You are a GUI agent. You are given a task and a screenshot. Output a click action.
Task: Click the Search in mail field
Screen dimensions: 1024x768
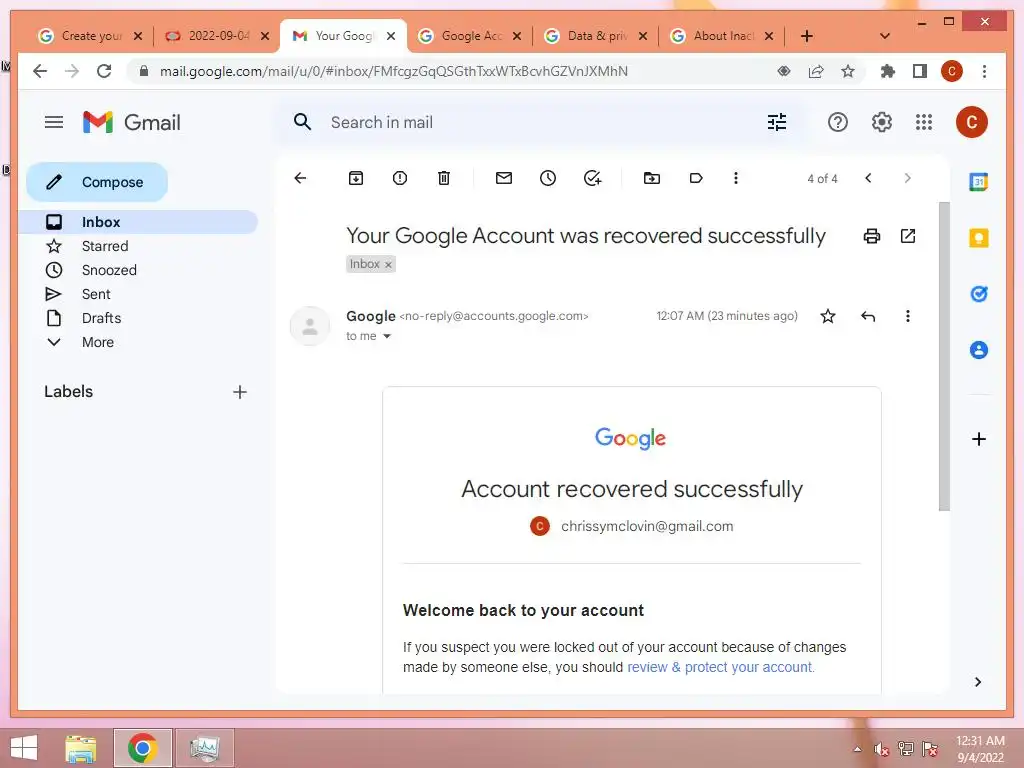[542, 122]
